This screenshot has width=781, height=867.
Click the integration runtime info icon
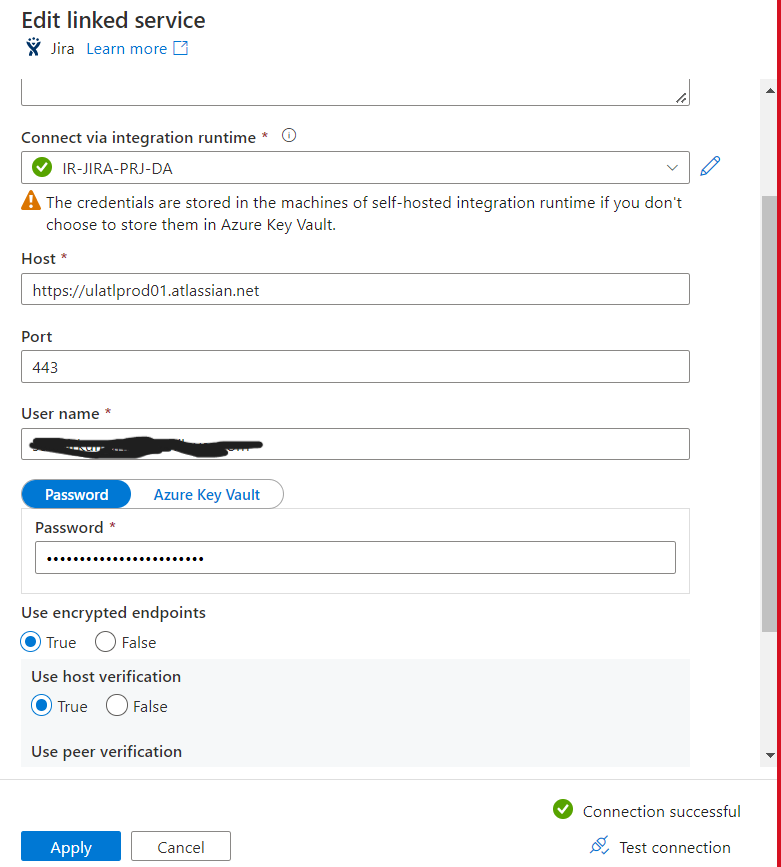coord(289,135)
